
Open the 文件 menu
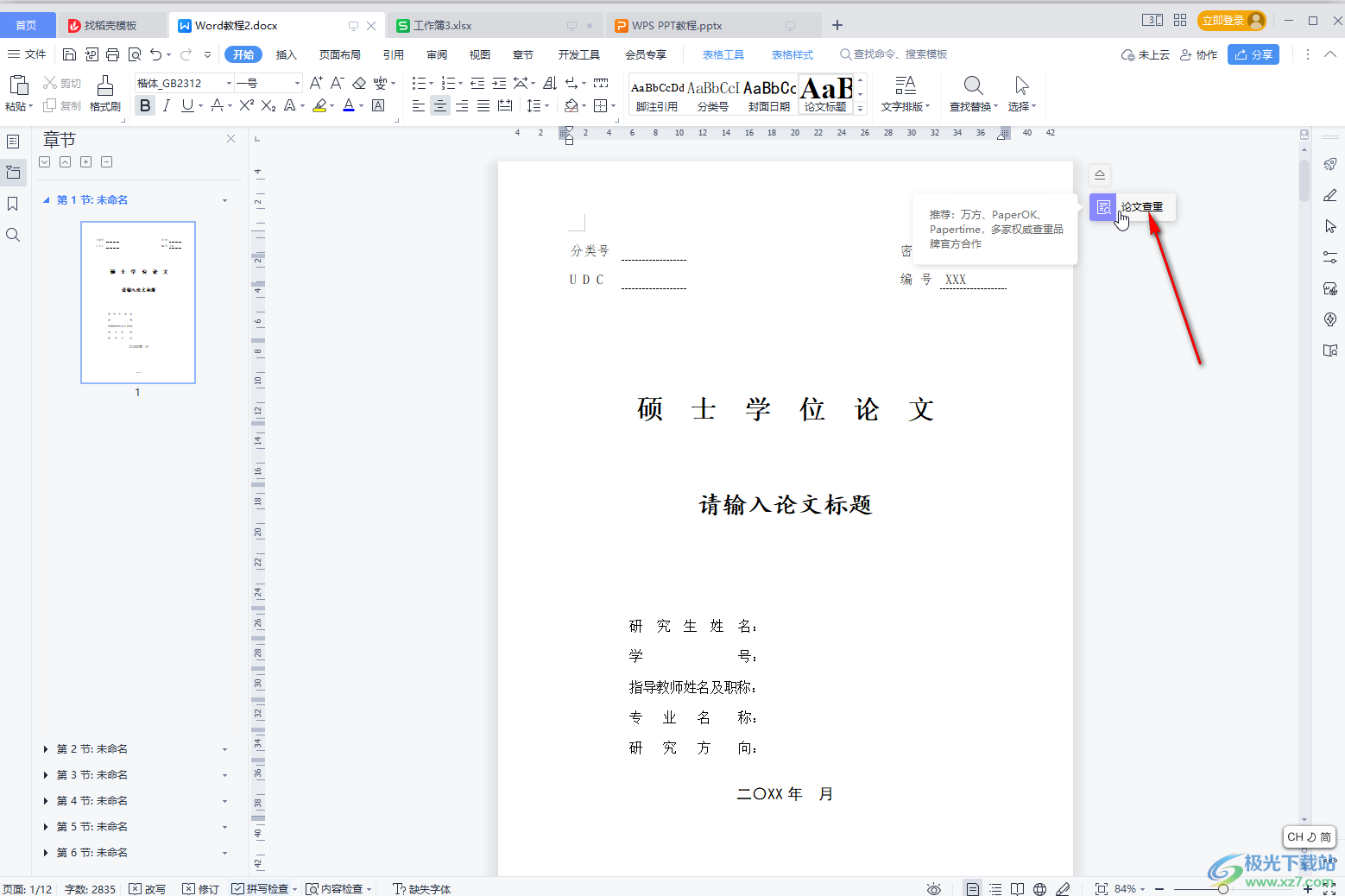(27, 54)
